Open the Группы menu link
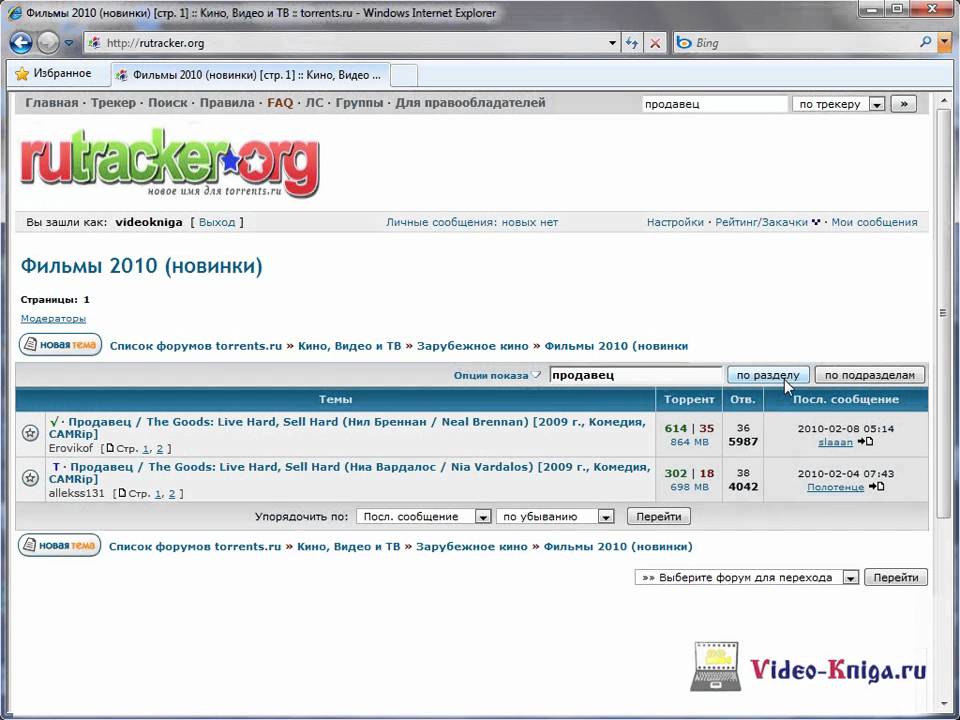Image resolution: width=960 pixels, height=720 pixels. click(x=359, y=103)
